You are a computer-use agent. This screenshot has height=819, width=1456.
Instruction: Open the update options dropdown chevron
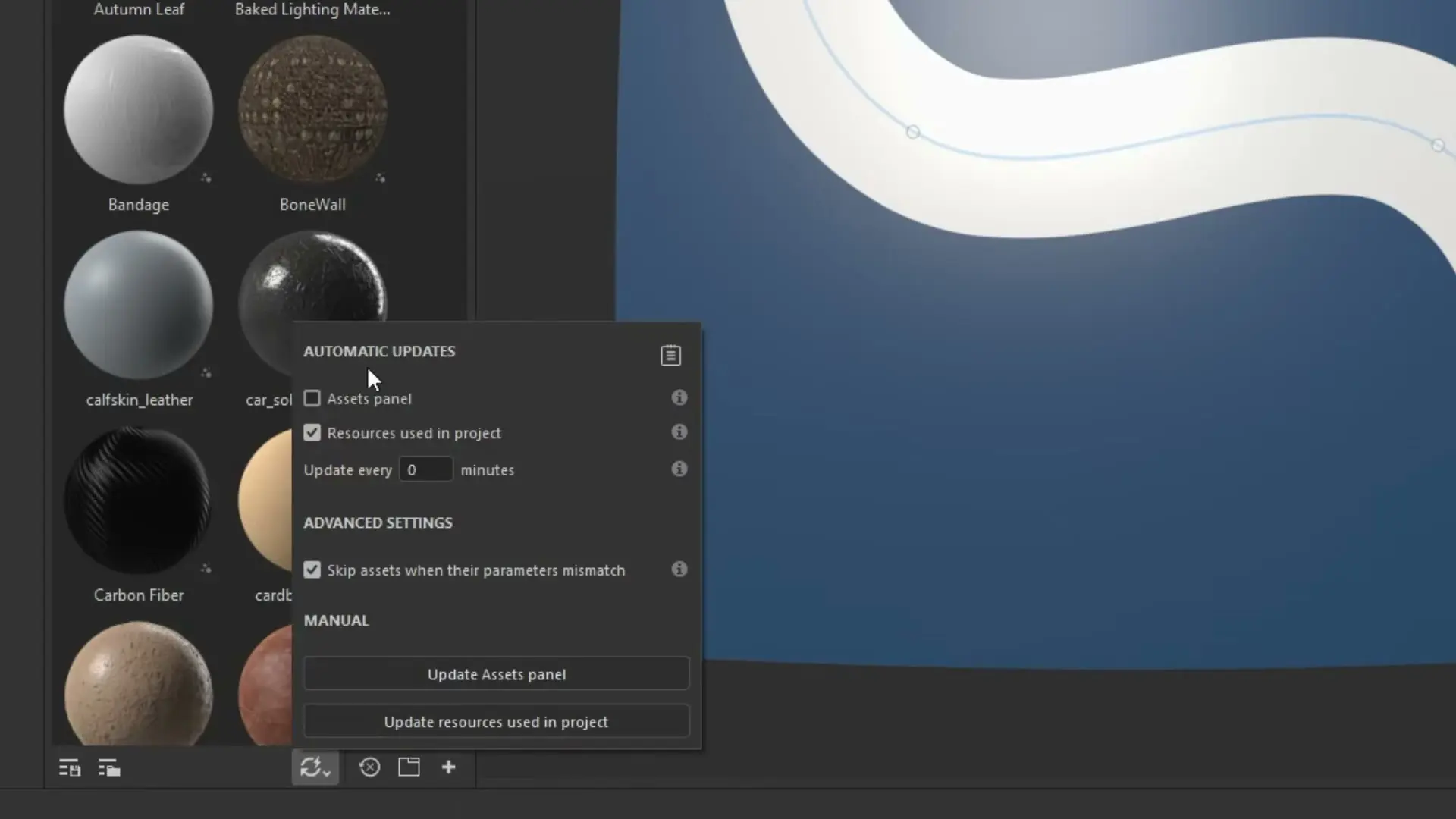click(x=326, y=771)
